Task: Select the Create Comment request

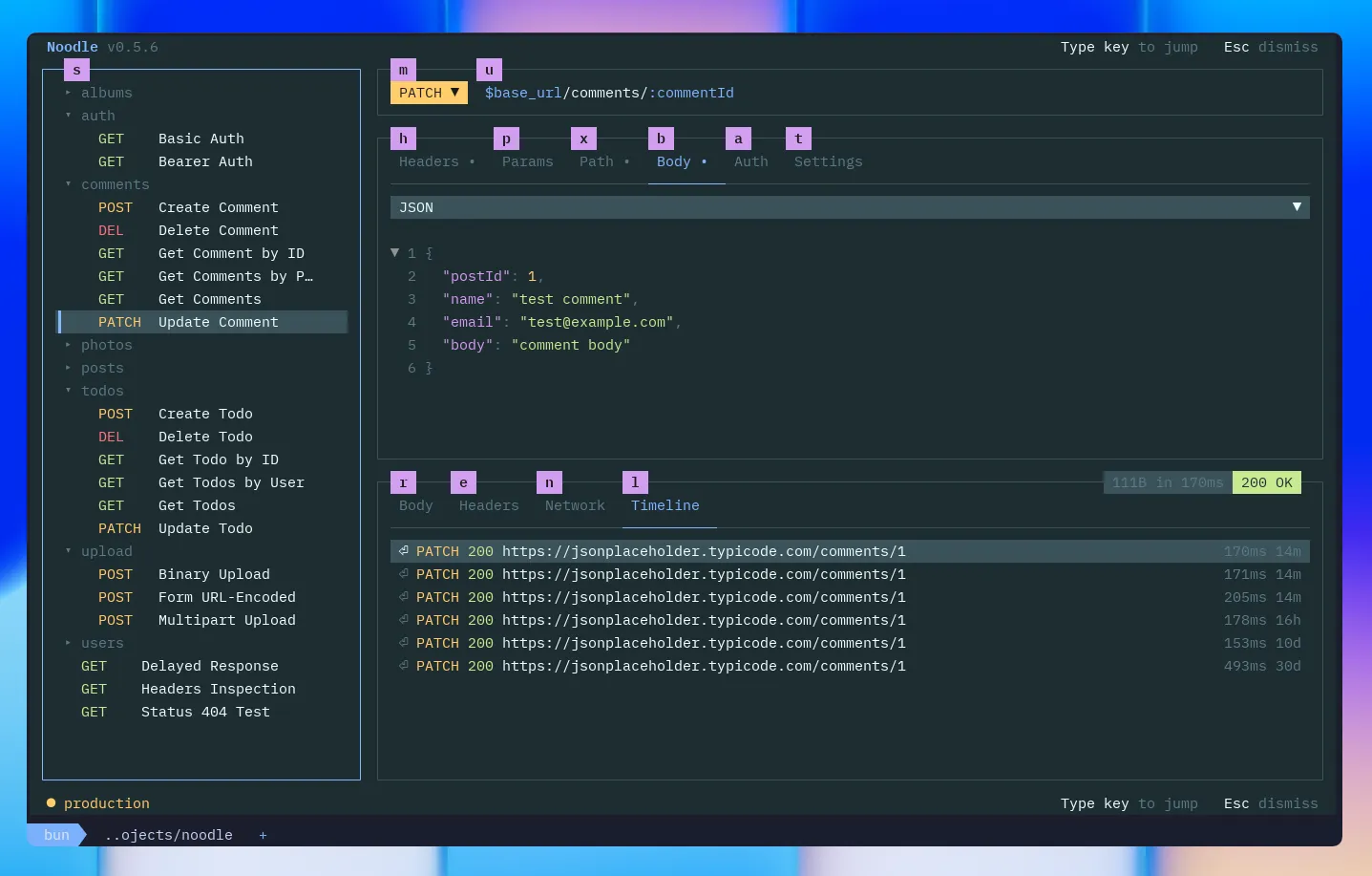Action: (202, 207)
